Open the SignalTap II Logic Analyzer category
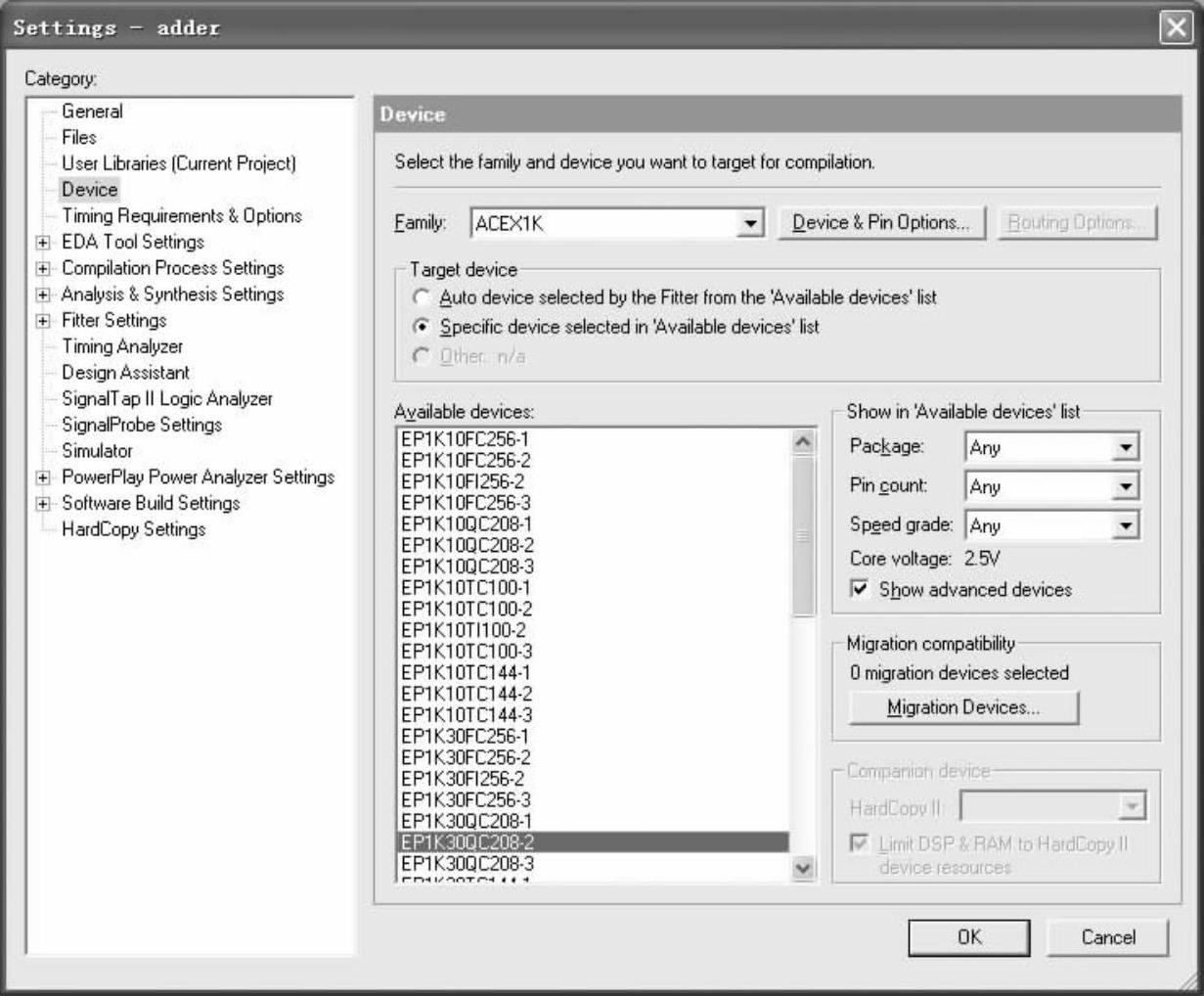 (166, 399)
